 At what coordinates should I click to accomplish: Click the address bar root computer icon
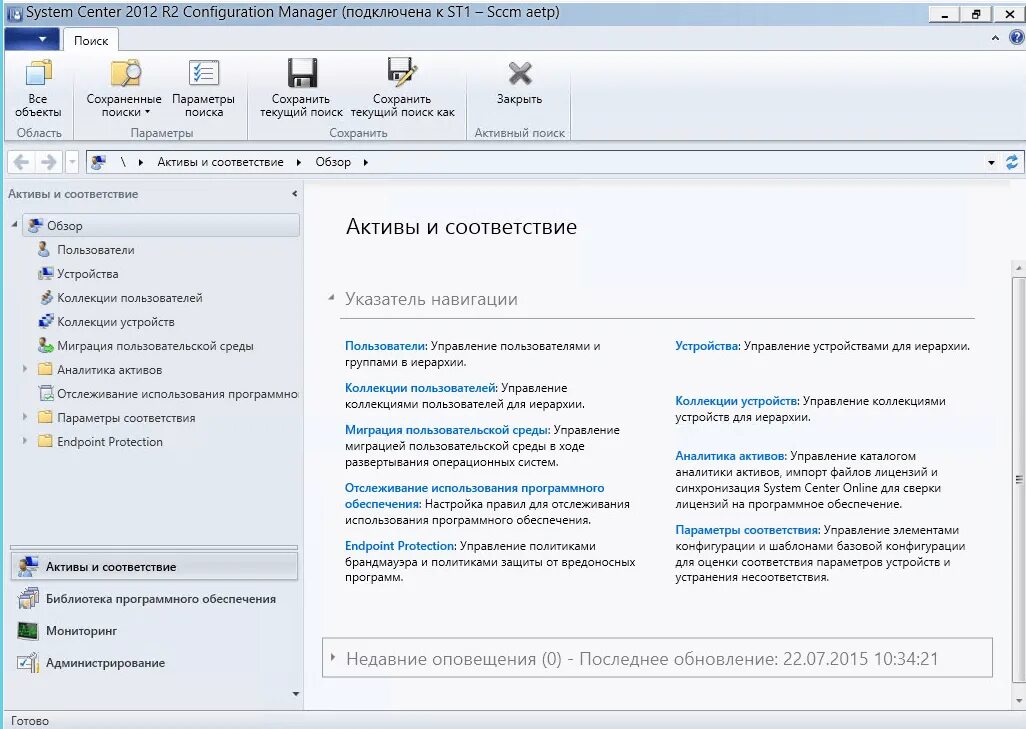point(98,162)
